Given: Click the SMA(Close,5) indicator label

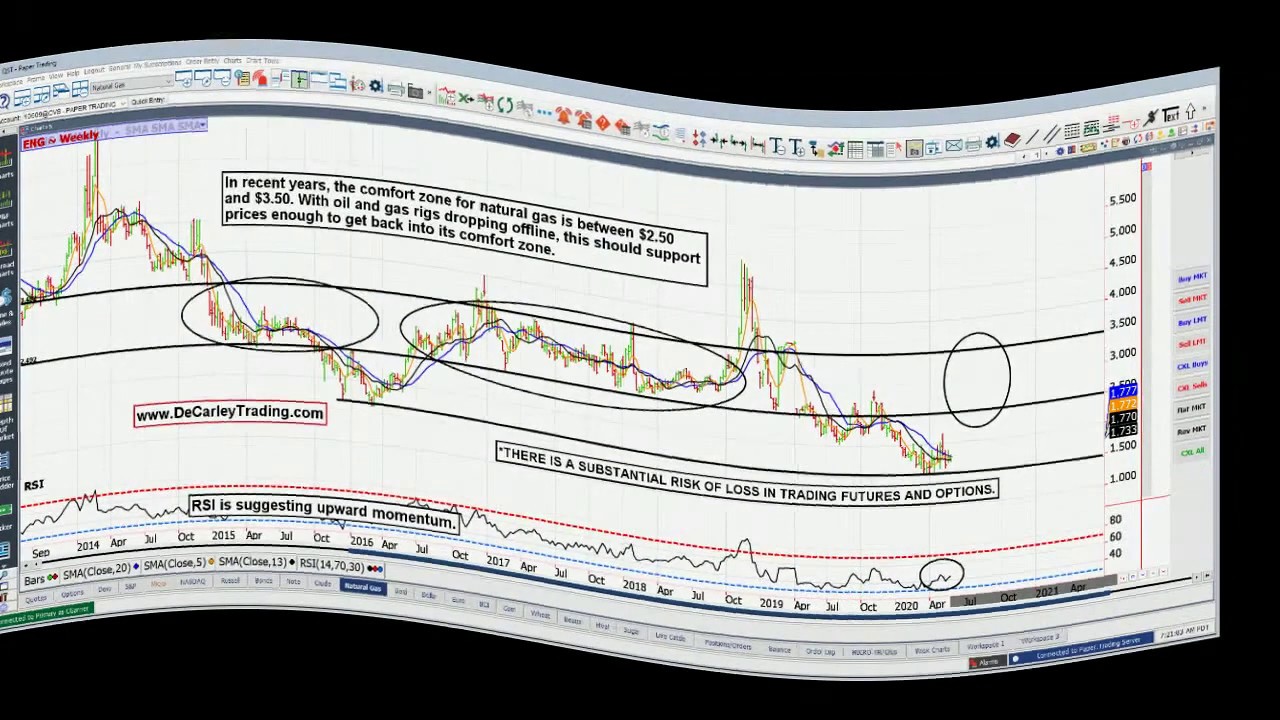Looking at the screenshot, I should coord(174,564).
